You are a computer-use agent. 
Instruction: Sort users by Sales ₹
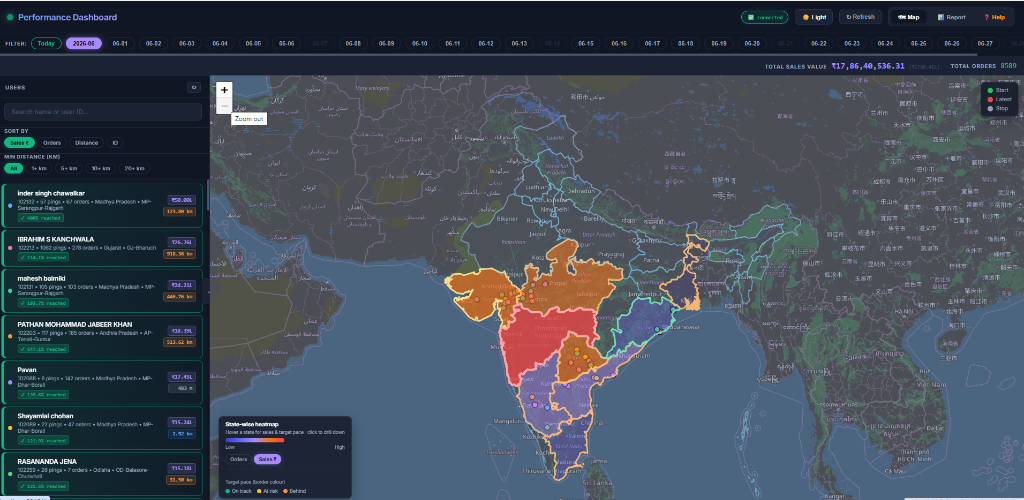19,142
